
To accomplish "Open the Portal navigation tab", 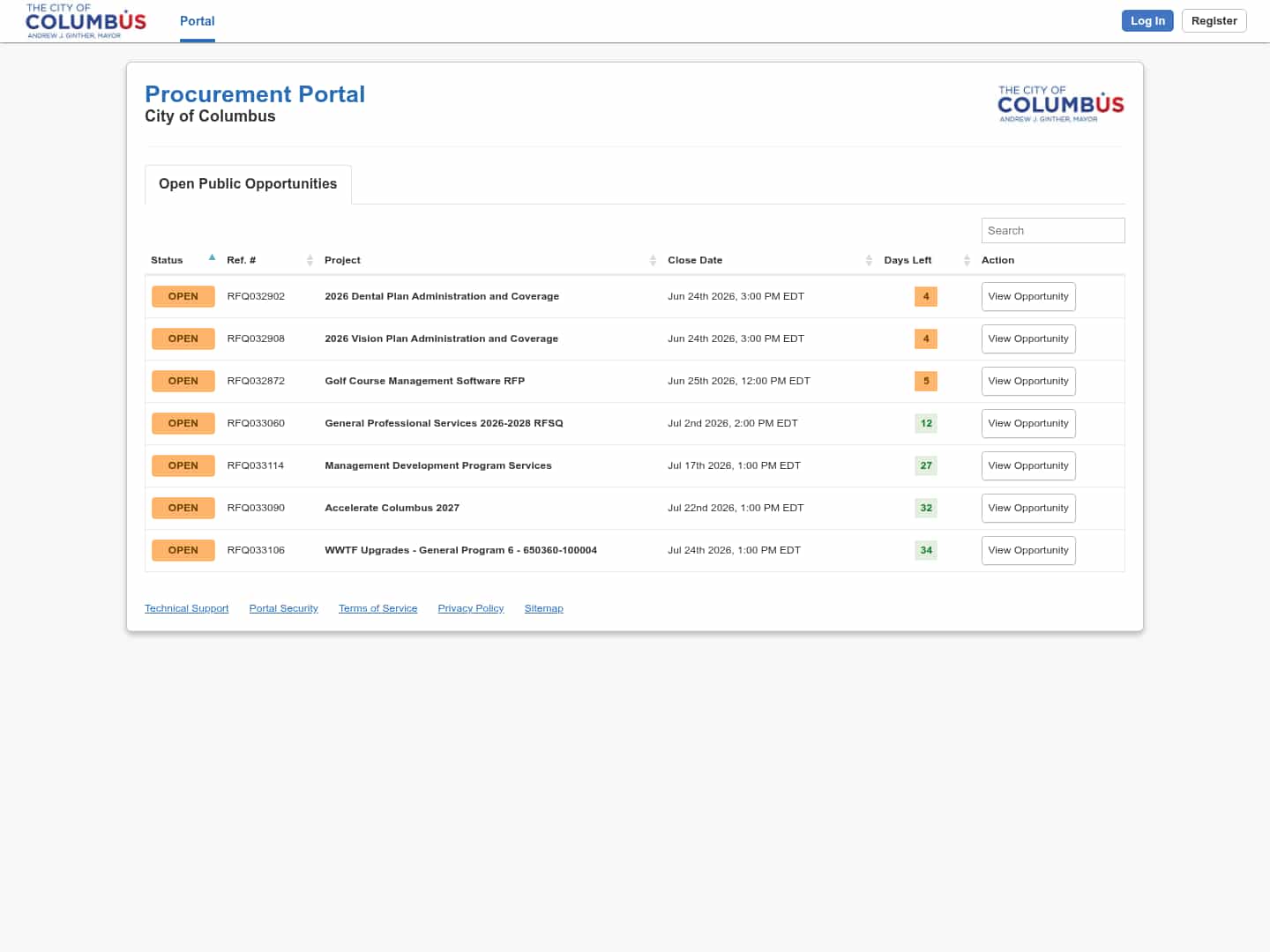I will (198, 21).
